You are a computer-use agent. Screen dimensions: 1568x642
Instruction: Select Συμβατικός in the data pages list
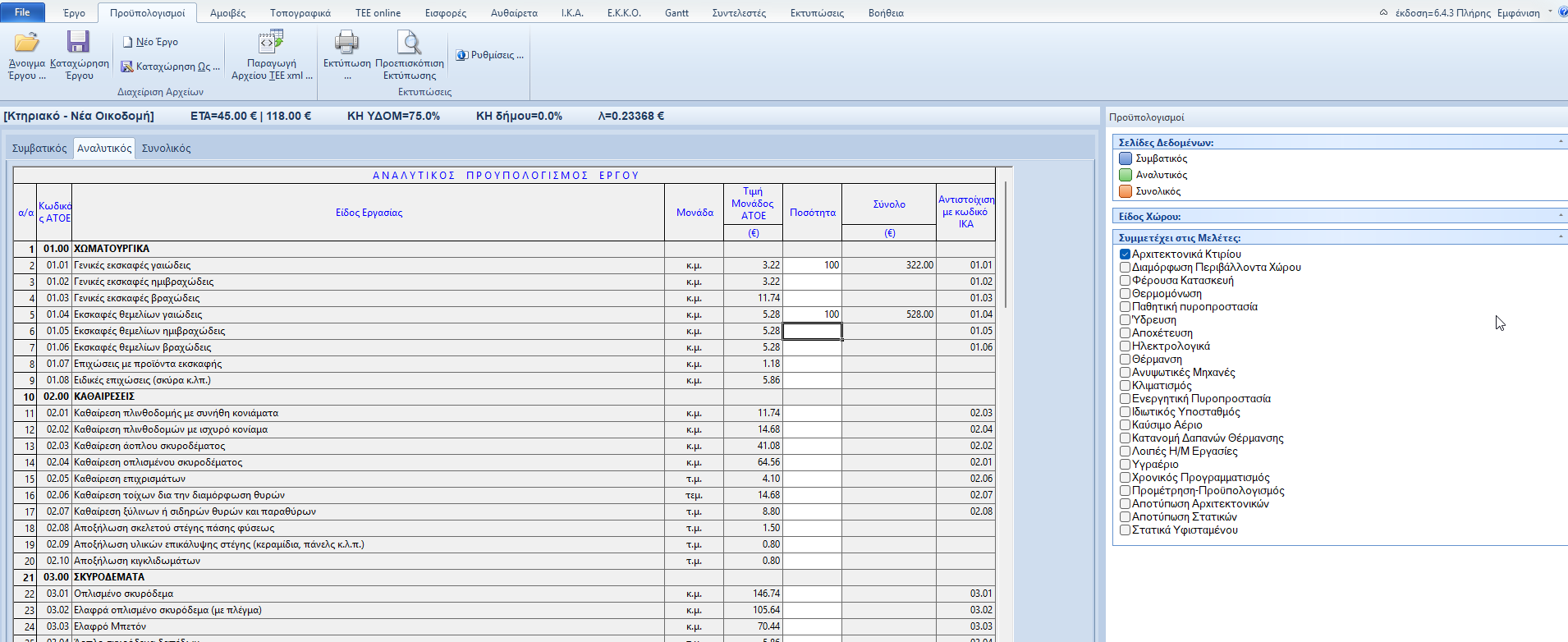point(1161,158)
